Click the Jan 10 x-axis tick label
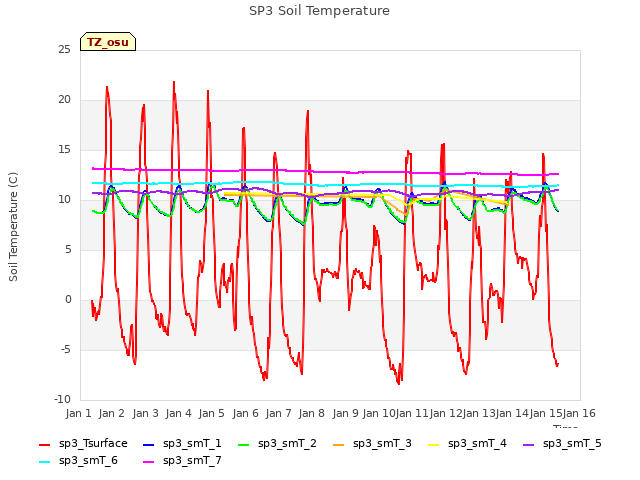 pyautogui.click(x=379, y=413)
